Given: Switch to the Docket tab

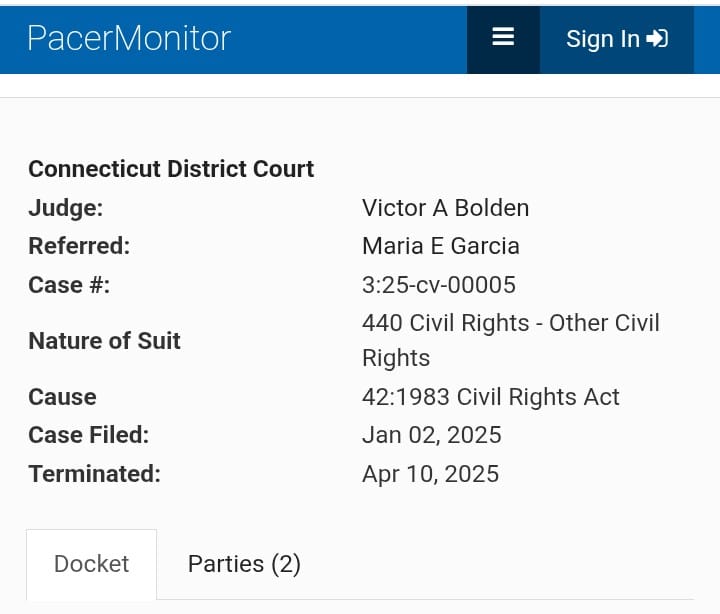Looking at the screenshot, I should click(91, 564).
